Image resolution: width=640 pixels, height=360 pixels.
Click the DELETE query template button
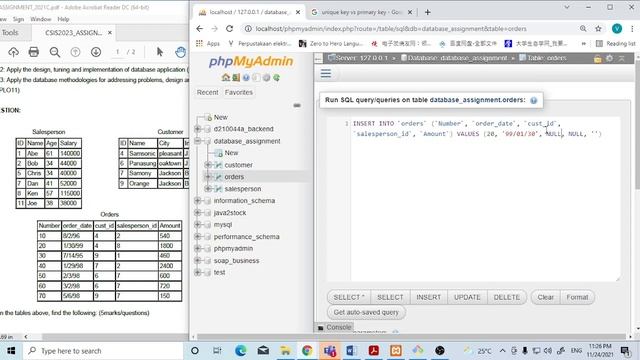coord(507,297)
